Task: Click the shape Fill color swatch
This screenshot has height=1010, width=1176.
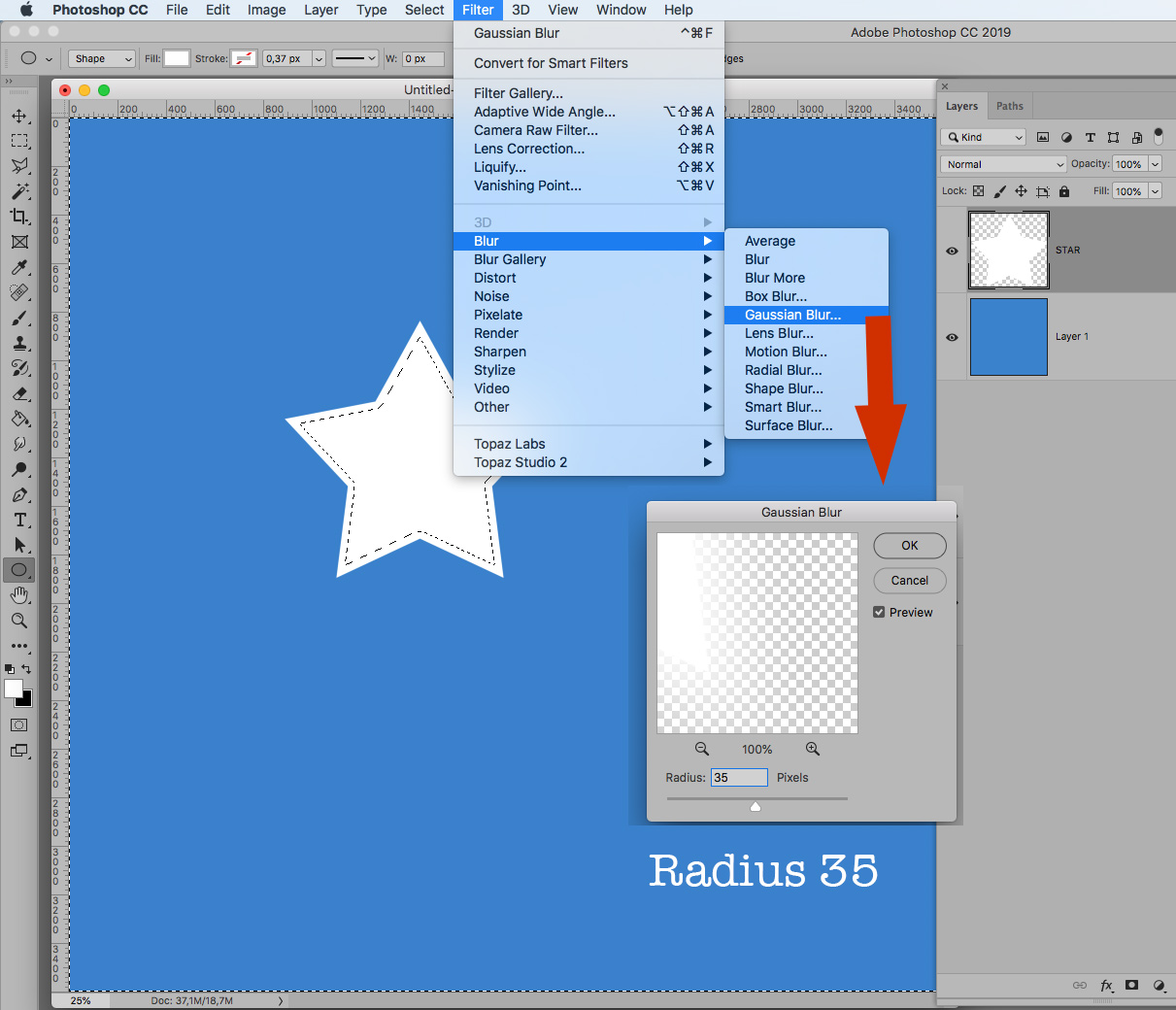Action: (177, 58)
